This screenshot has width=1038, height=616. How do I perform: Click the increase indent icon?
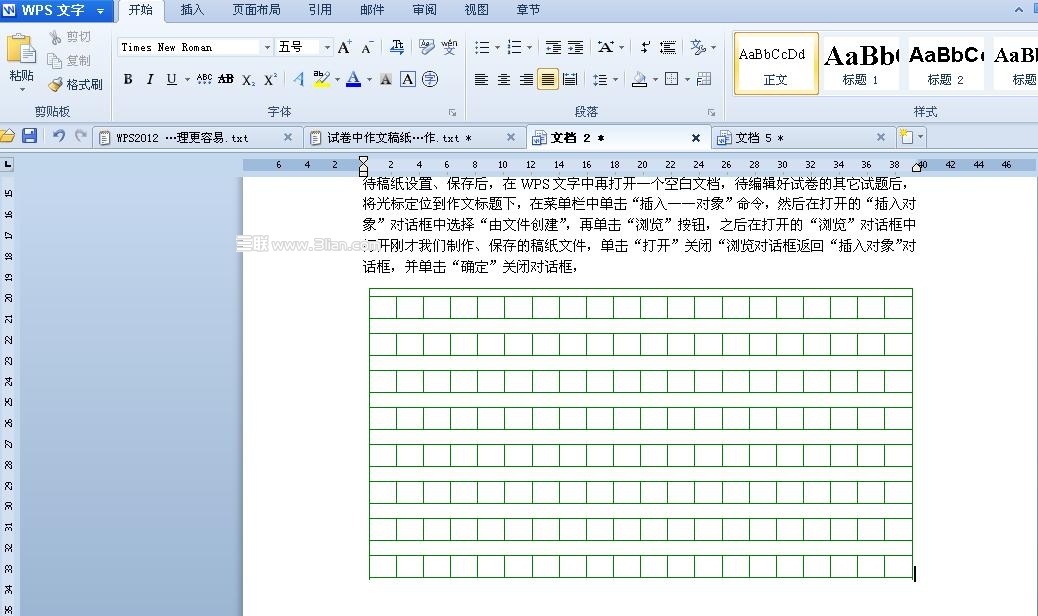576,48
